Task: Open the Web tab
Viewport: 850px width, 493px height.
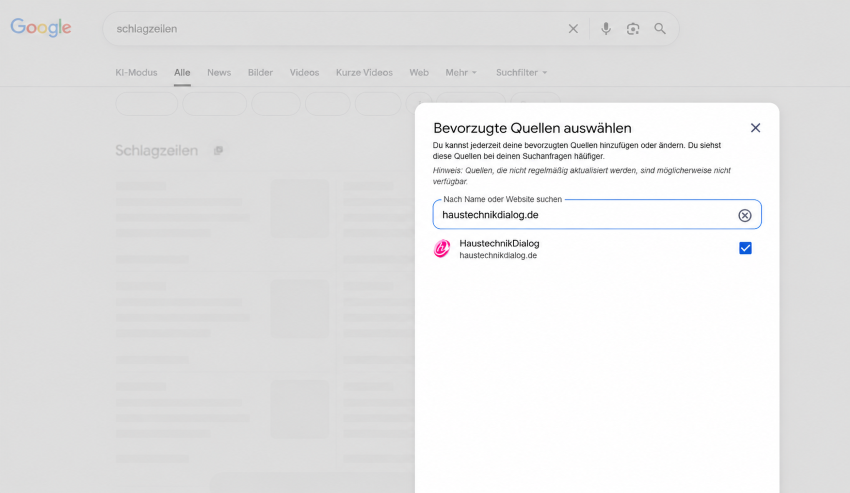Action: (x=418, y=73)
